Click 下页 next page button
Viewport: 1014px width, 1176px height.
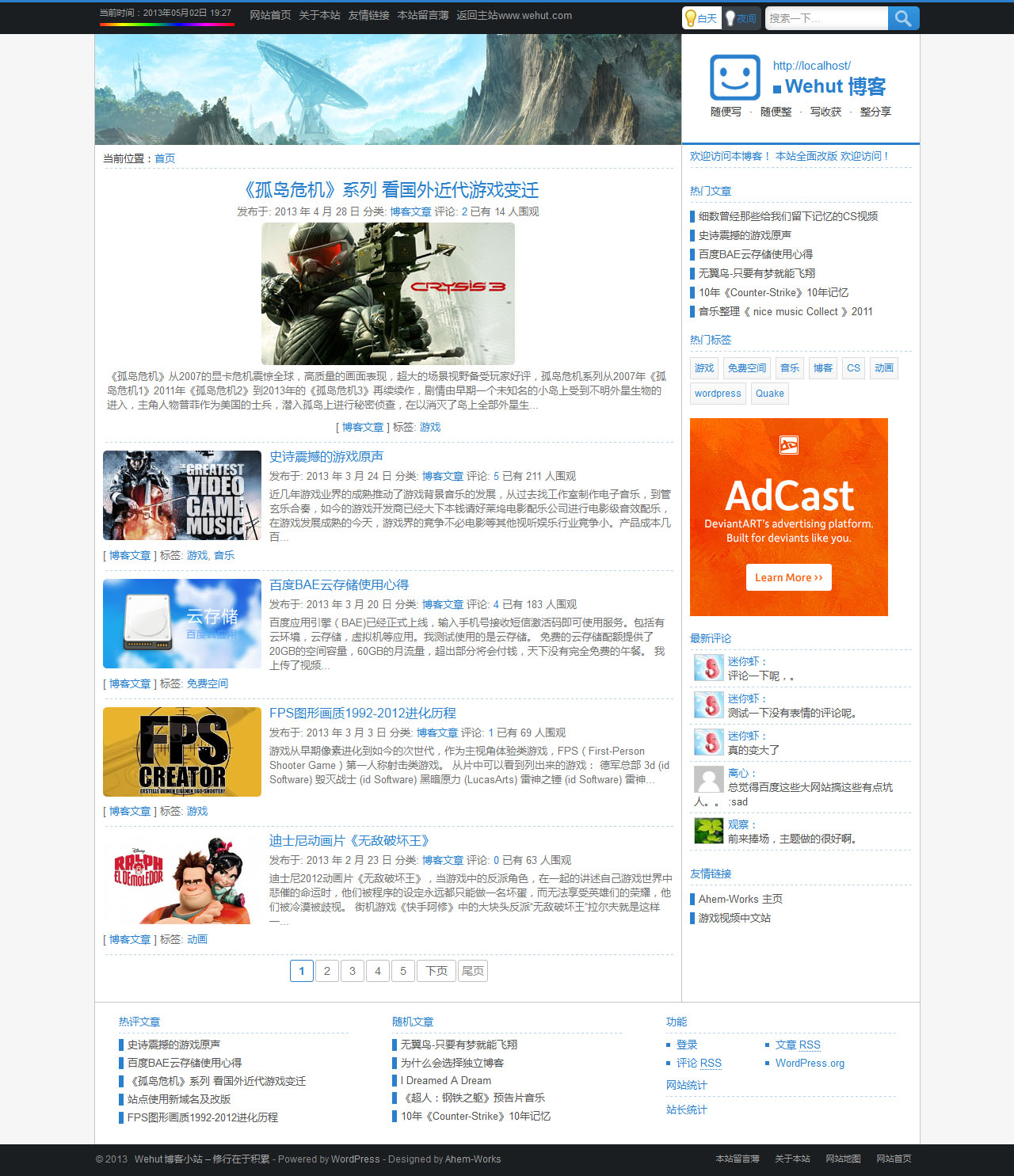pyautogui.click(x=436, y=971)
